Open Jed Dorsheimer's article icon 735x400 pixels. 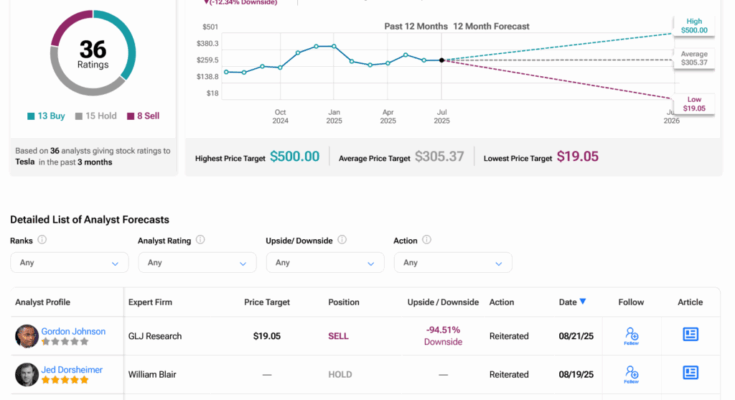tap(690, 373)
